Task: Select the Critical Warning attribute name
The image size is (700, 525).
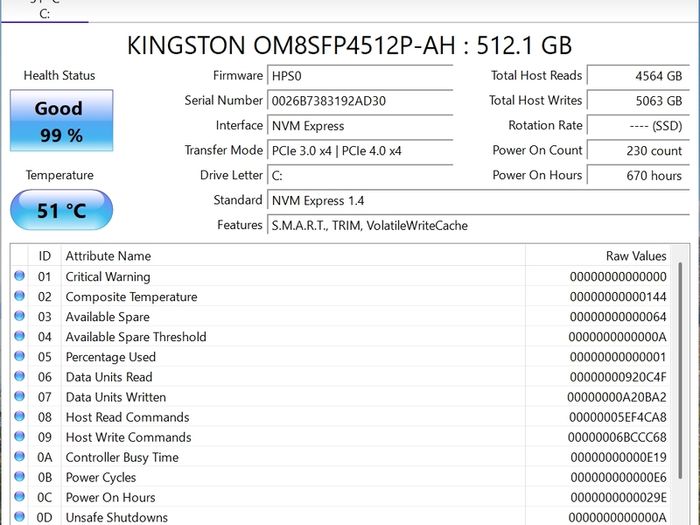Action: click(x=108, y=277)
